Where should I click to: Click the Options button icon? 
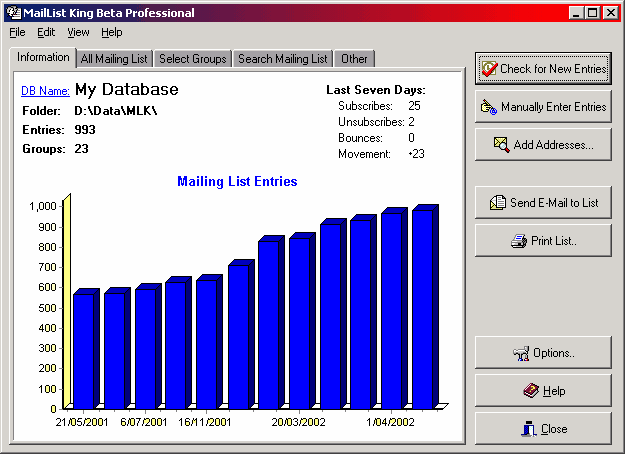click(521, 353)
